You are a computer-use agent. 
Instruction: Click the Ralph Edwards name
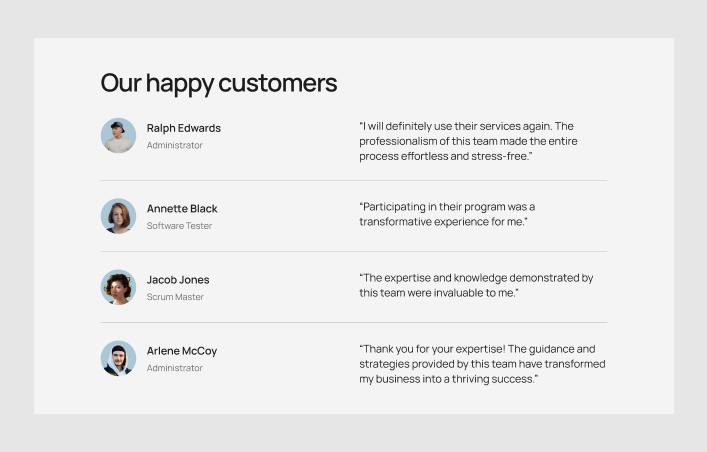[183, 128]
